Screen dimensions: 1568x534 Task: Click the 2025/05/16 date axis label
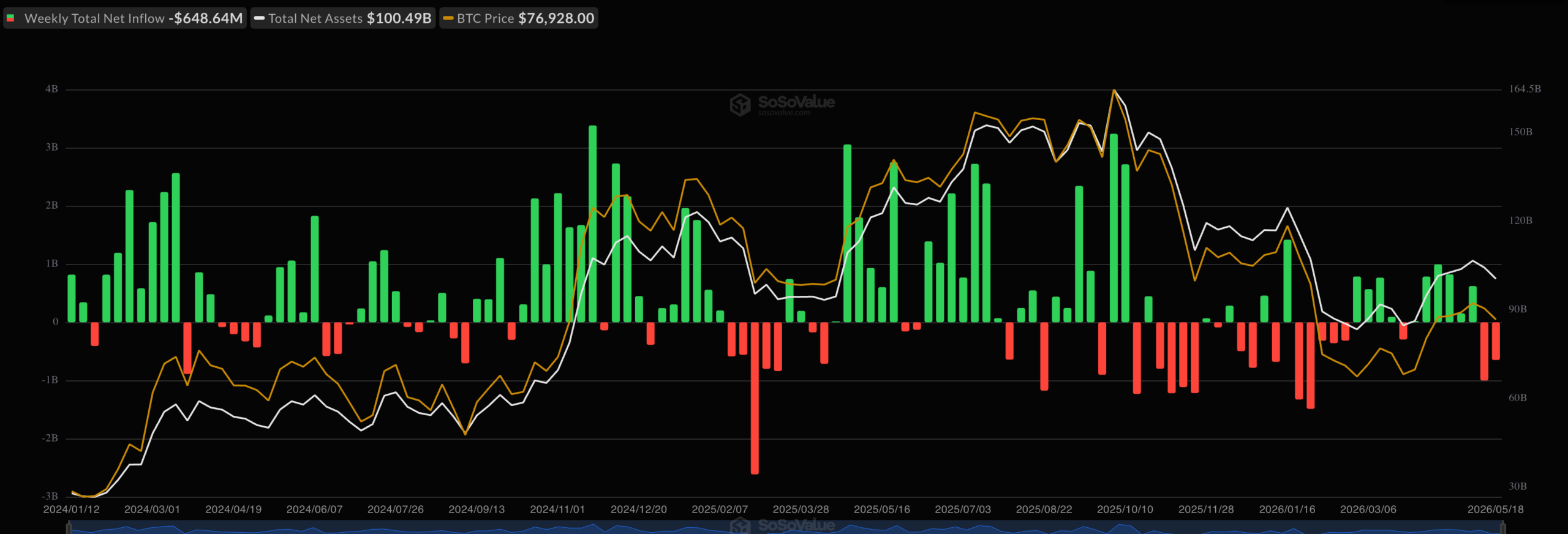pyautogui.click(x=882, y=510)
